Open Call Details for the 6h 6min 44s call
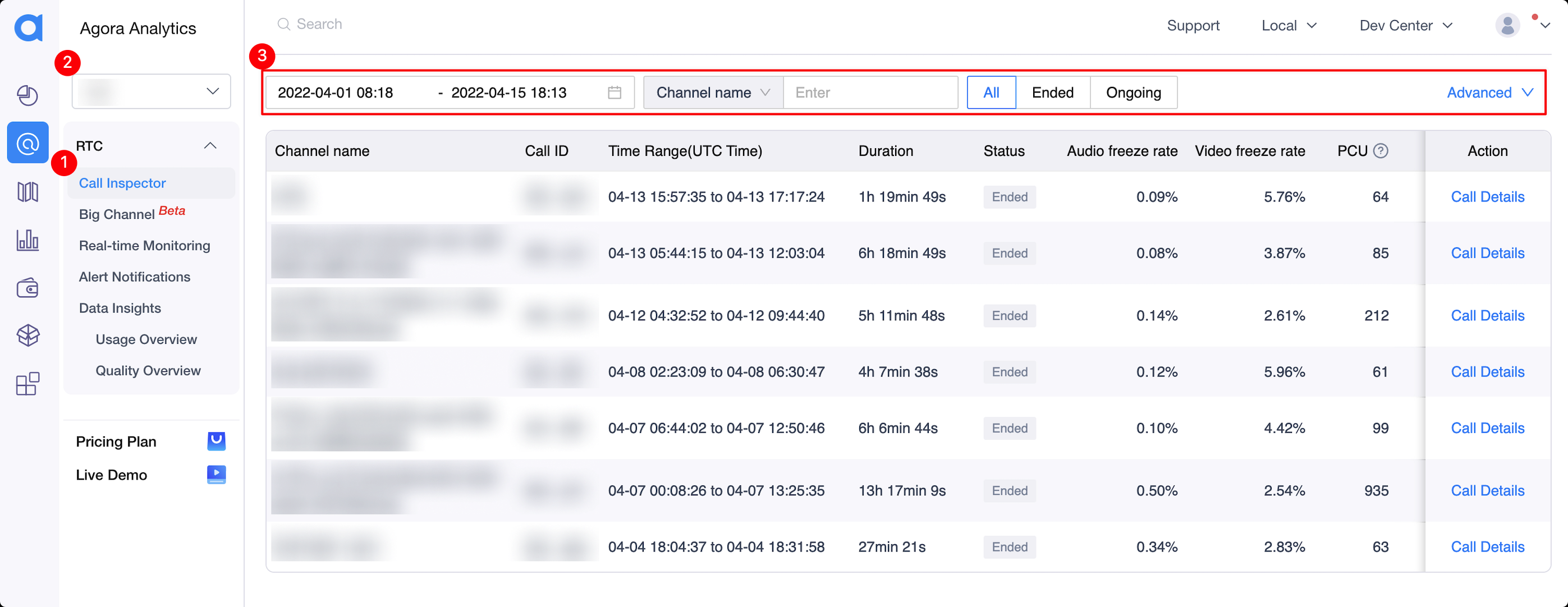 [x=1487, y=428]
